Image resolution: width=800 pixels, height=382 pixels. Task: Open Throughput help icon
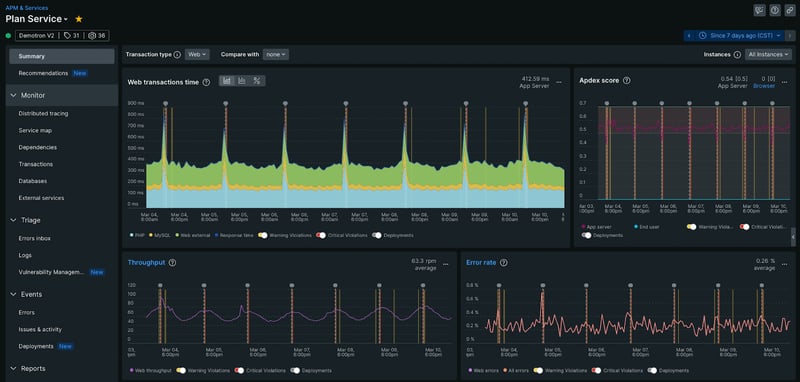[x=172, y=263]
